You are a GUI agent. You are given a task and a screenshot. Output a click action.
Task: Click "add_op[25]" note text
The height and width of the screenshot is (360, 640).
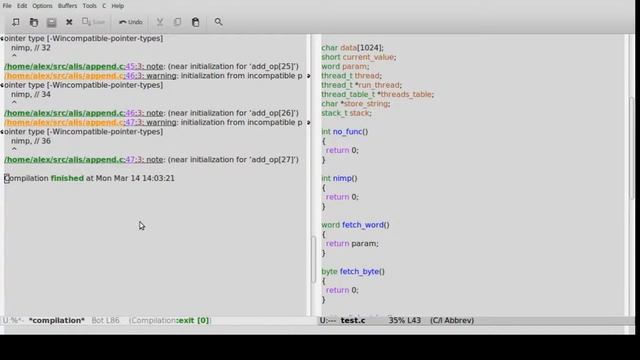coord(273,66)
